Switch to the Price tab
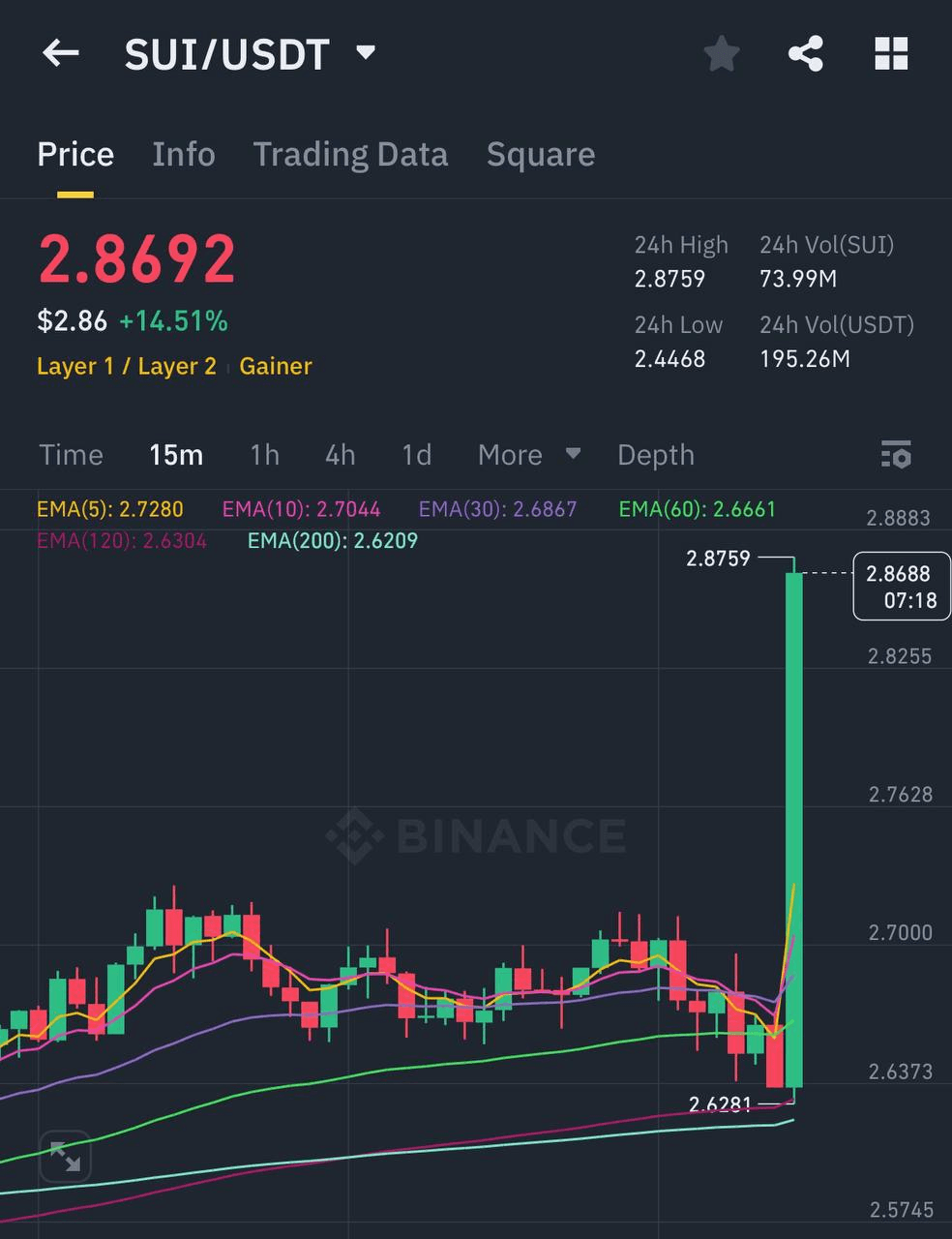Screen dimensions: 952x1239 point(75,154)
